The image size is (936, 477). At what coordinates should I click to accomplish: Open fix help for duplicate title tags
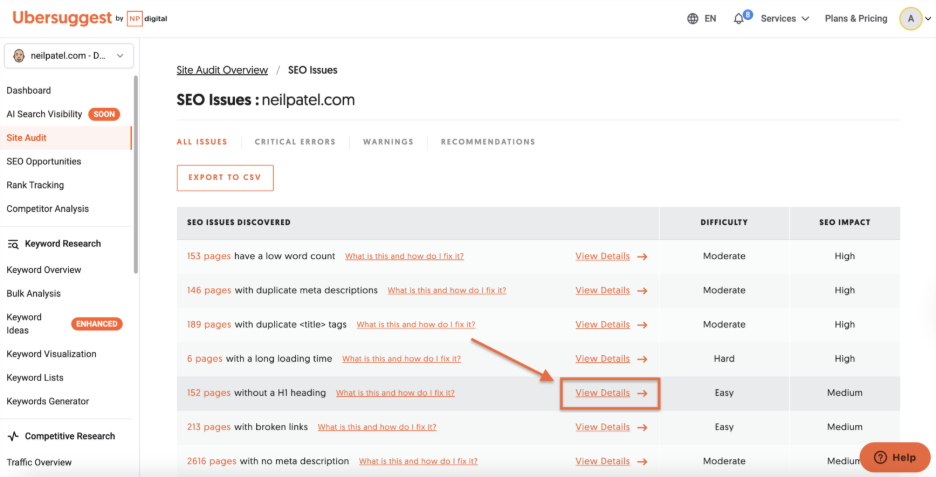tap(416, 325)
